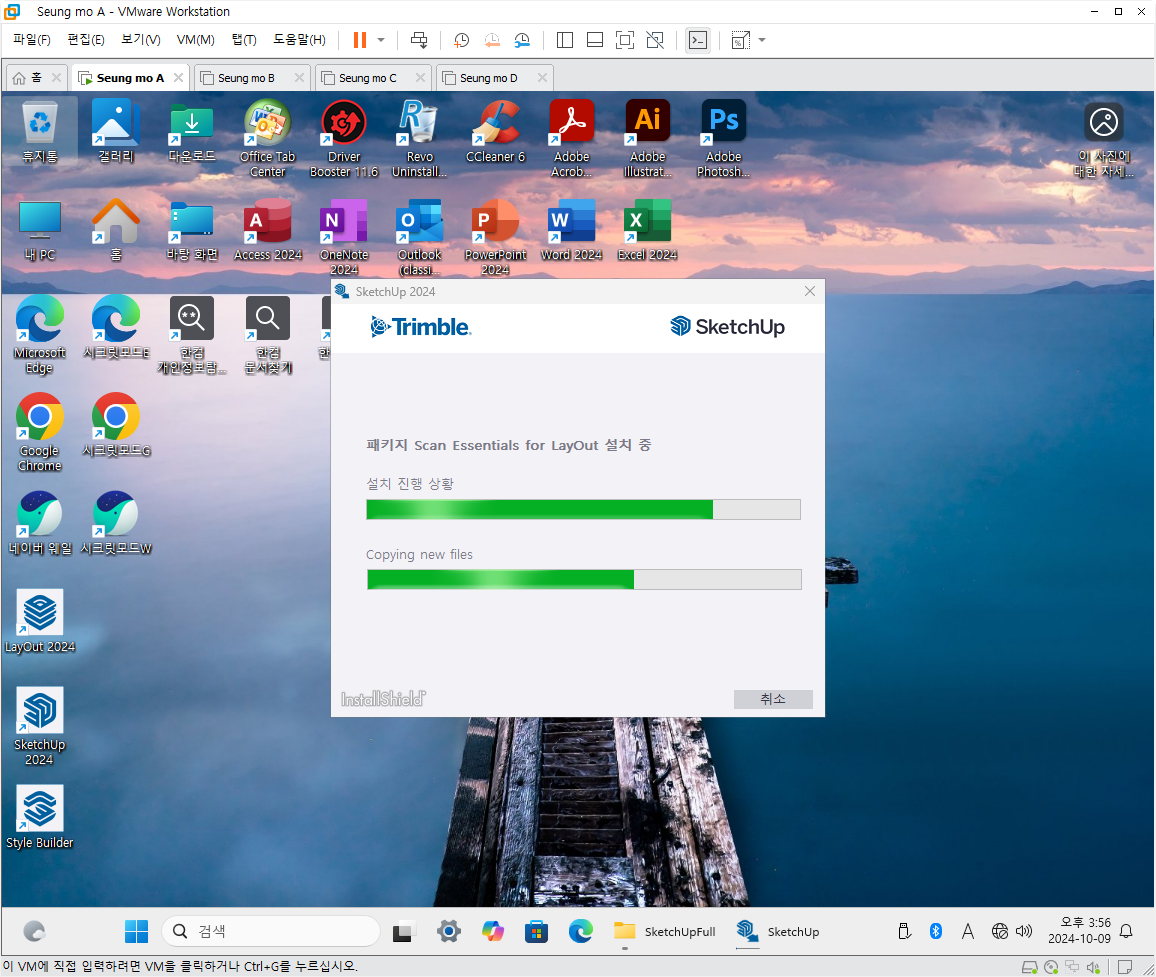Select the Revo Uninstaller icon
The image size is (1156, 977).
(419, 139)
